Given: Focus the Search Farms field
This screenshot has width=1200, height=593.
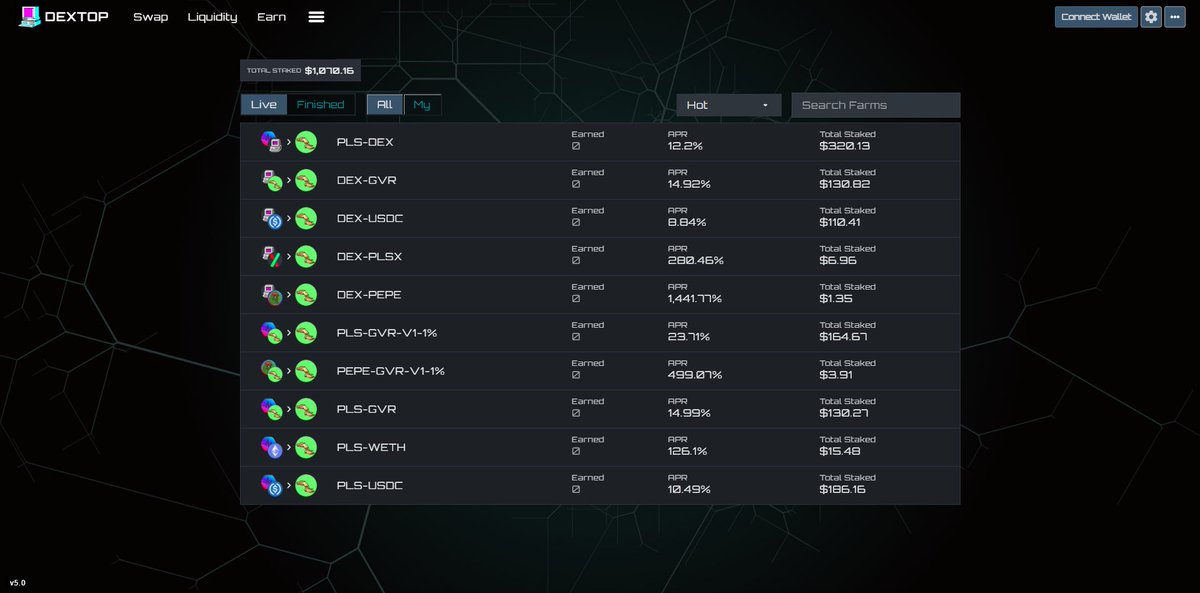Looking at the screenshot, I should 876,105.
